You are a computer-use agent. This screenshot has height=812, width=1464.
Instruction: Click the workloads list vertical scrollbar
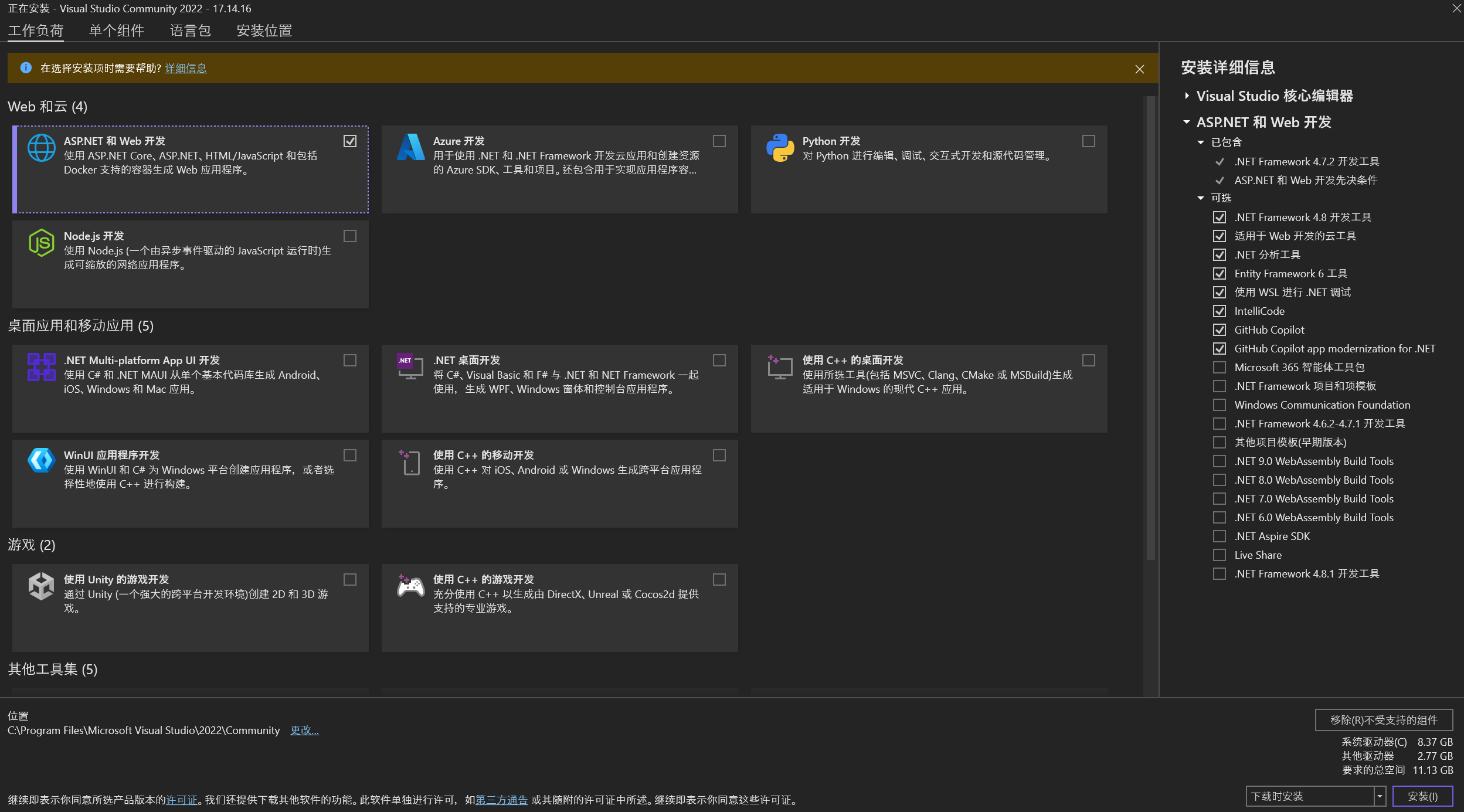[1150, 328]
